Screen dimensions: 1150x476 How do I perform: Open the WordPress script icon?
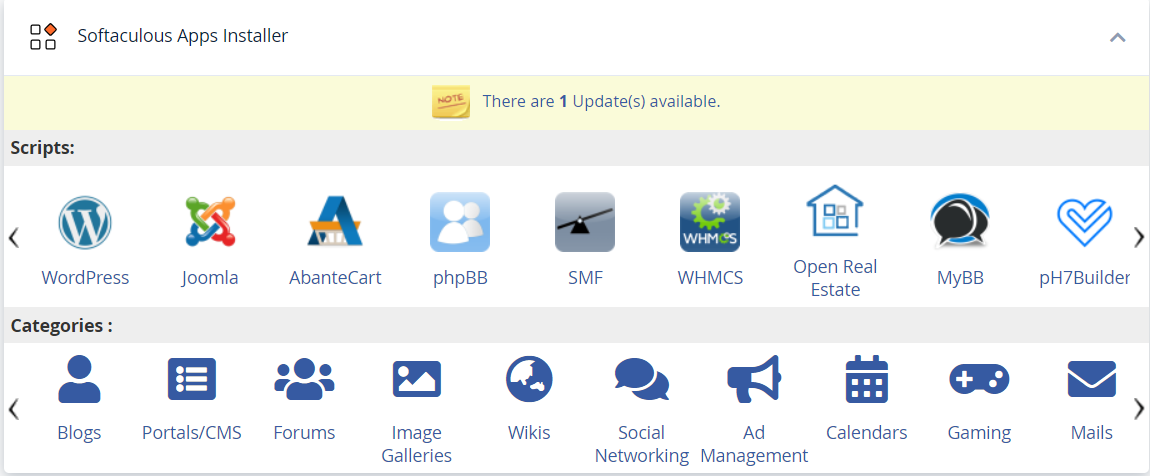(85, 222)
